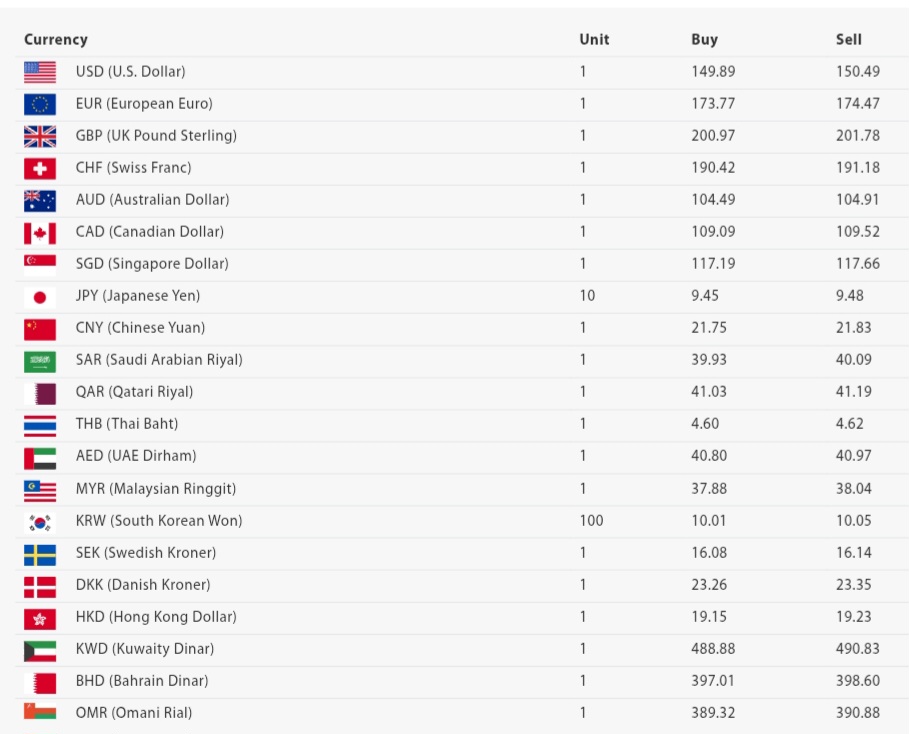
Task: Click the USD buy rate 149.89
Action: [713, 72]
